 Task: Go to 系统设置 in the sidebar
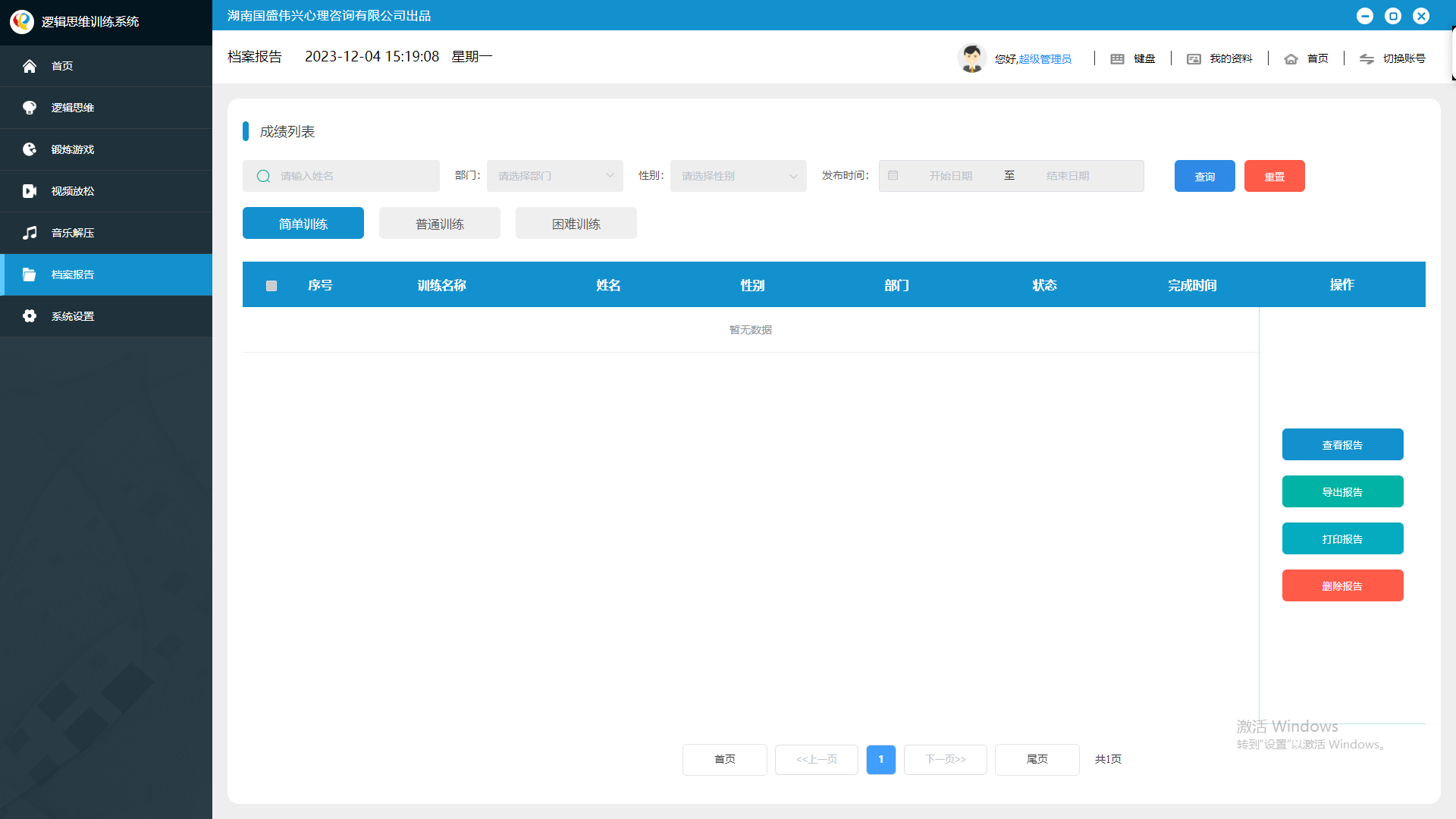click(72, 315)
